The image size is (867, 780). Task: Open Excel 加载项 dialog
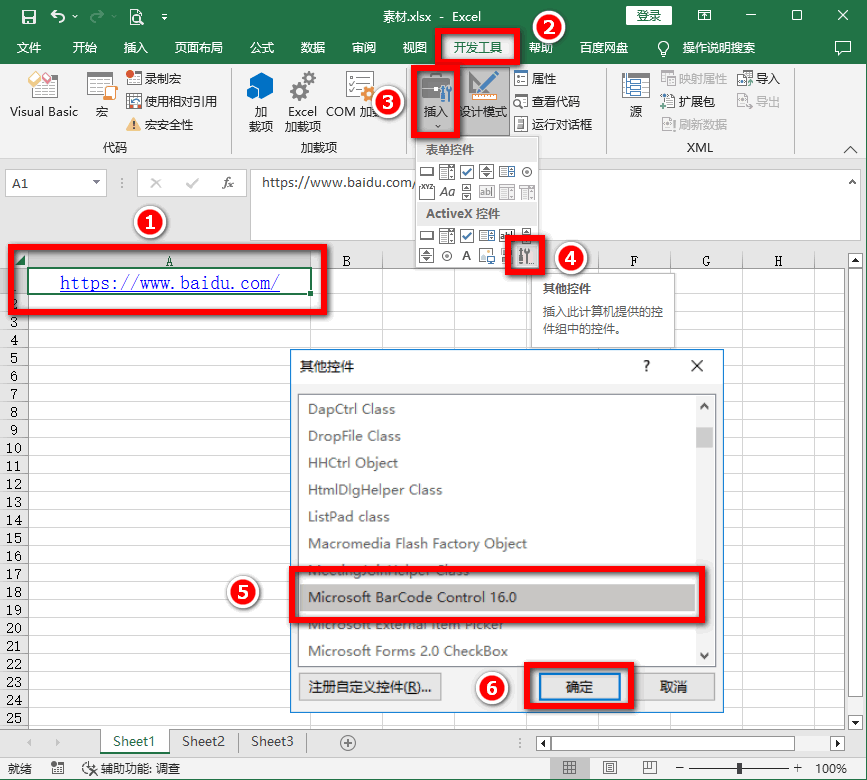(302, 102)
